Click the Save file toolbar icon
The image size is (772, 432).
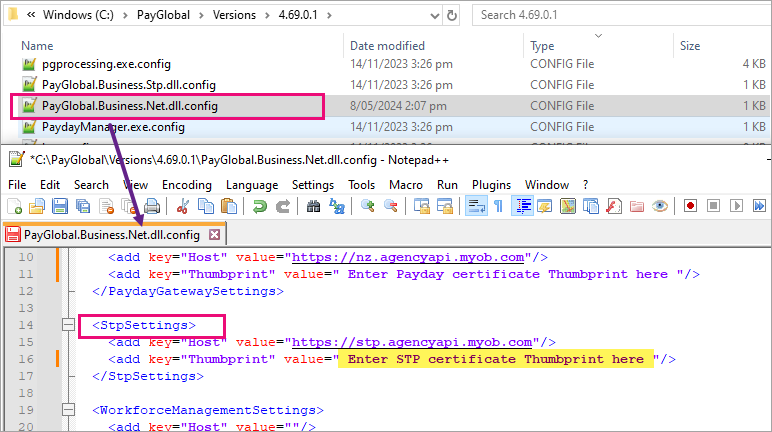point(59,206)
